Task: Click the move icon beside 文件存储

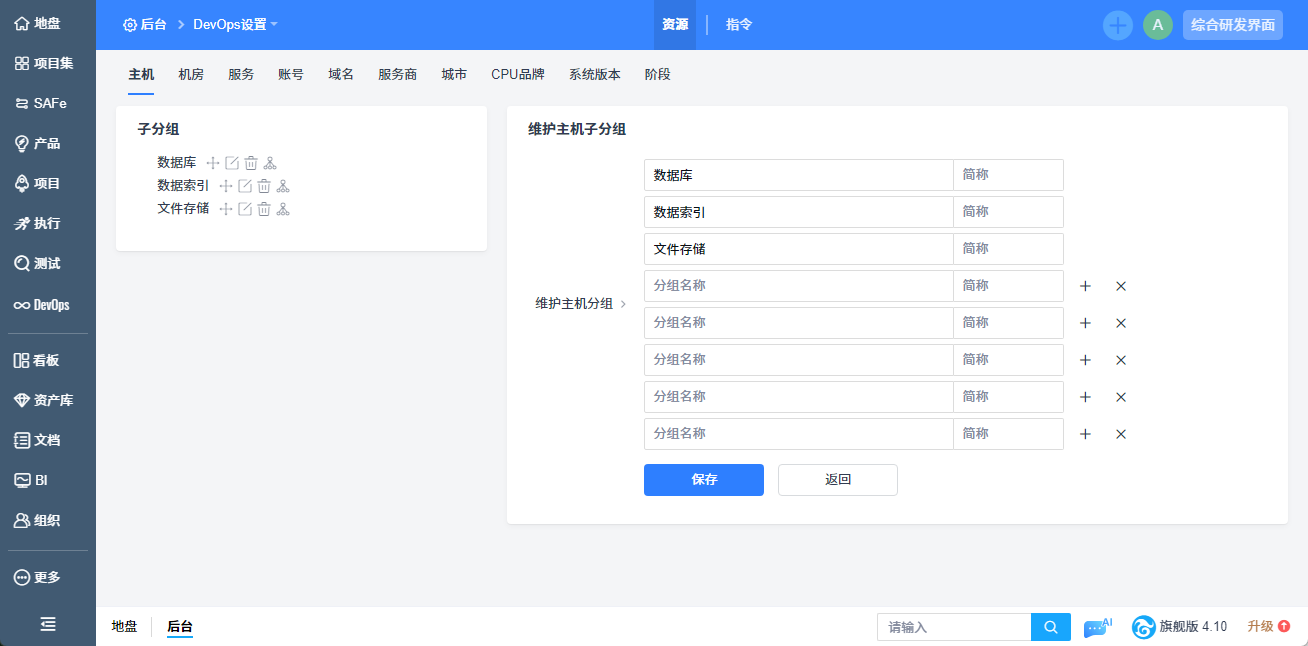Action: [226, 209]
